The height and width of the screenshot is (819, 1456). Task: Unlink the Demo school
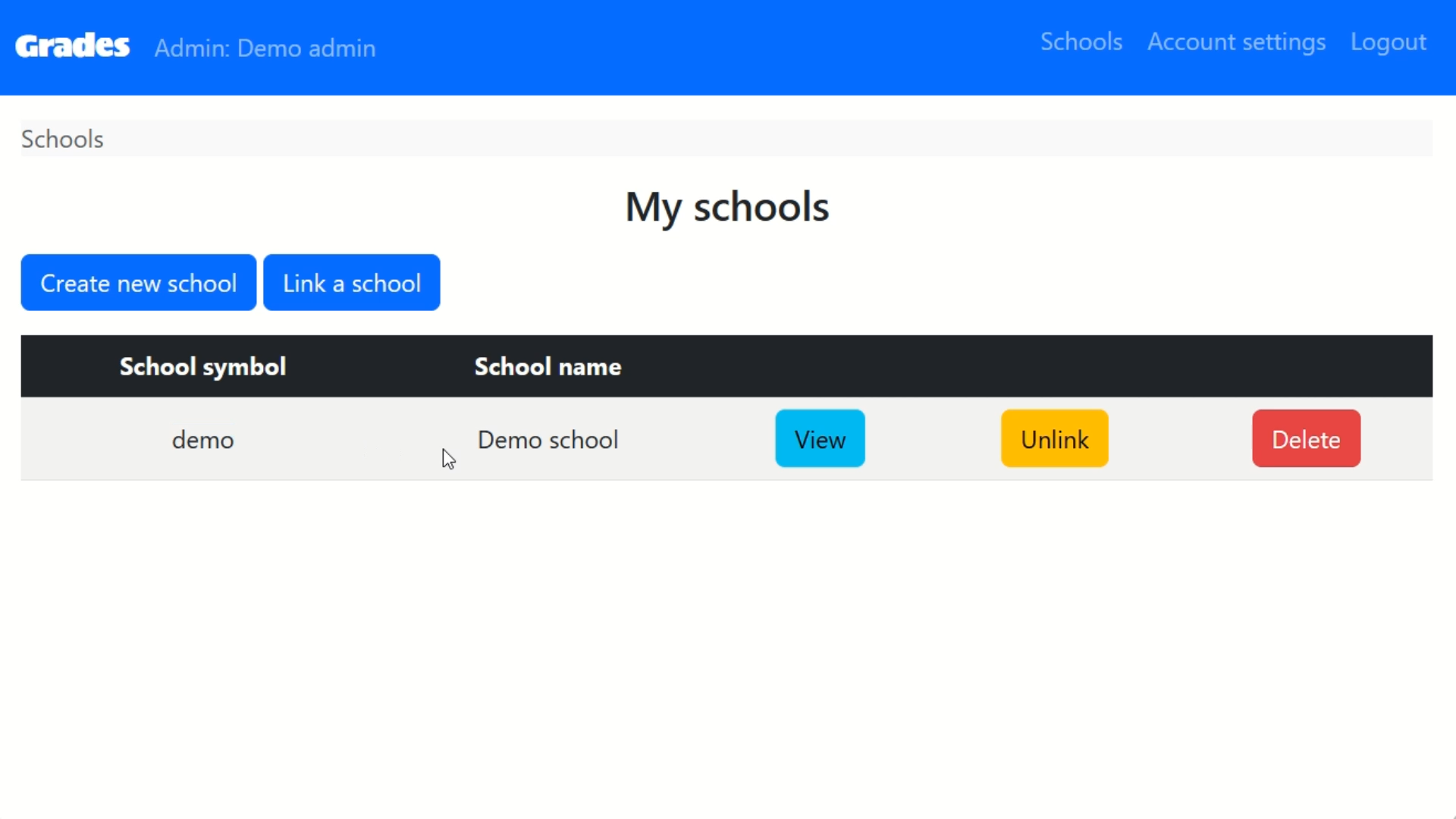point(1054,439)
